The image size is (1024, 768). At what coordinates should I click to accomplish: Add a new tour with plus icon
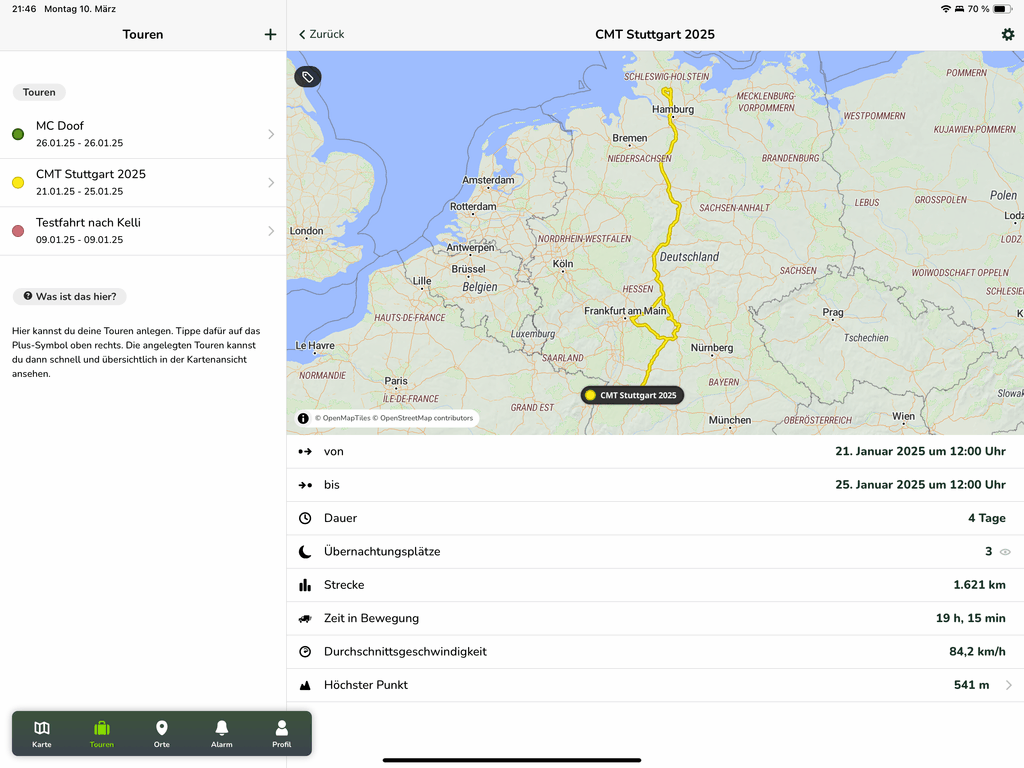(270, 35)
